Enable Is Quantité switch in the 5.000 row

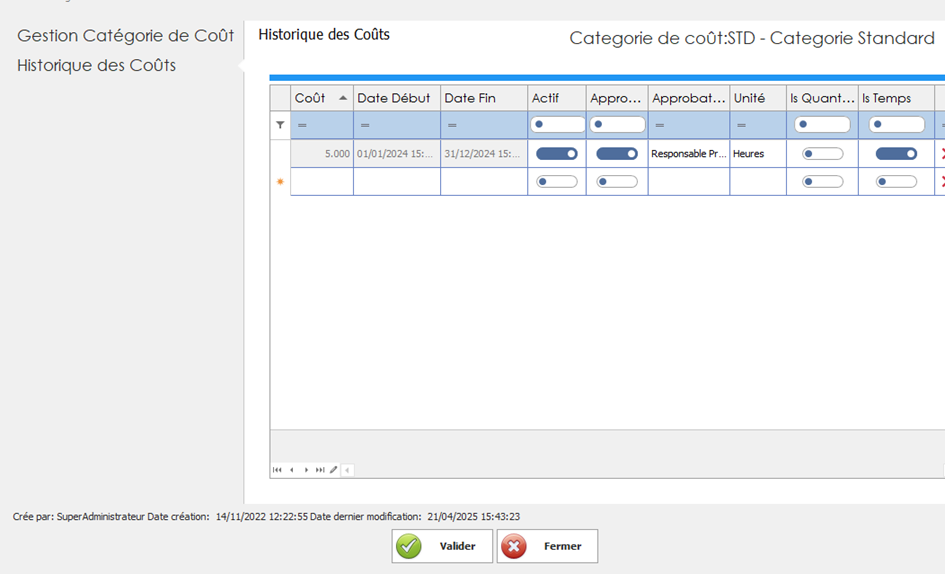822,154
